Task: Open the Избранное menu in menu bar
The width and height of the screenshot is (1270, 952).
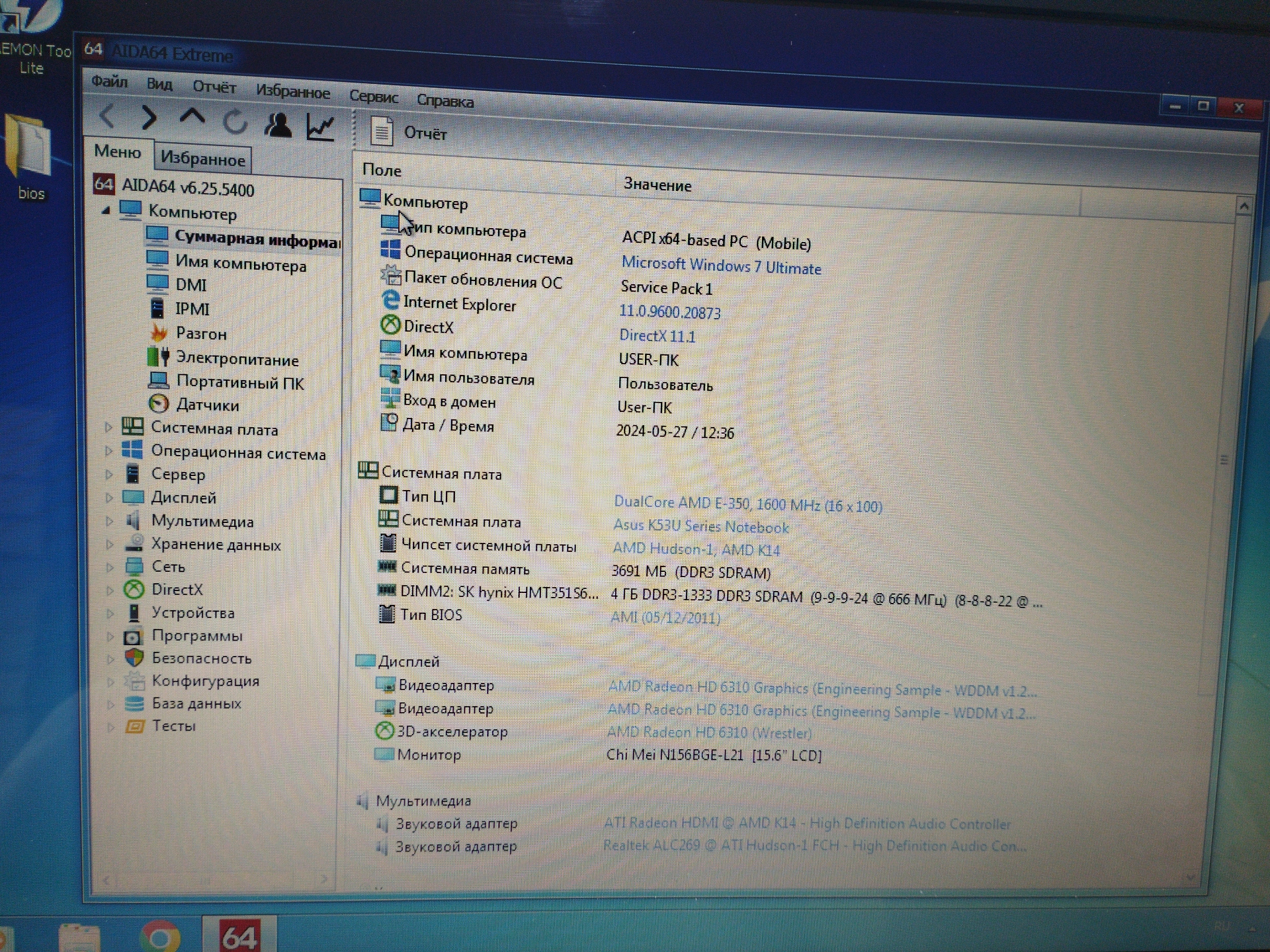Action: (x=292, y=91)
